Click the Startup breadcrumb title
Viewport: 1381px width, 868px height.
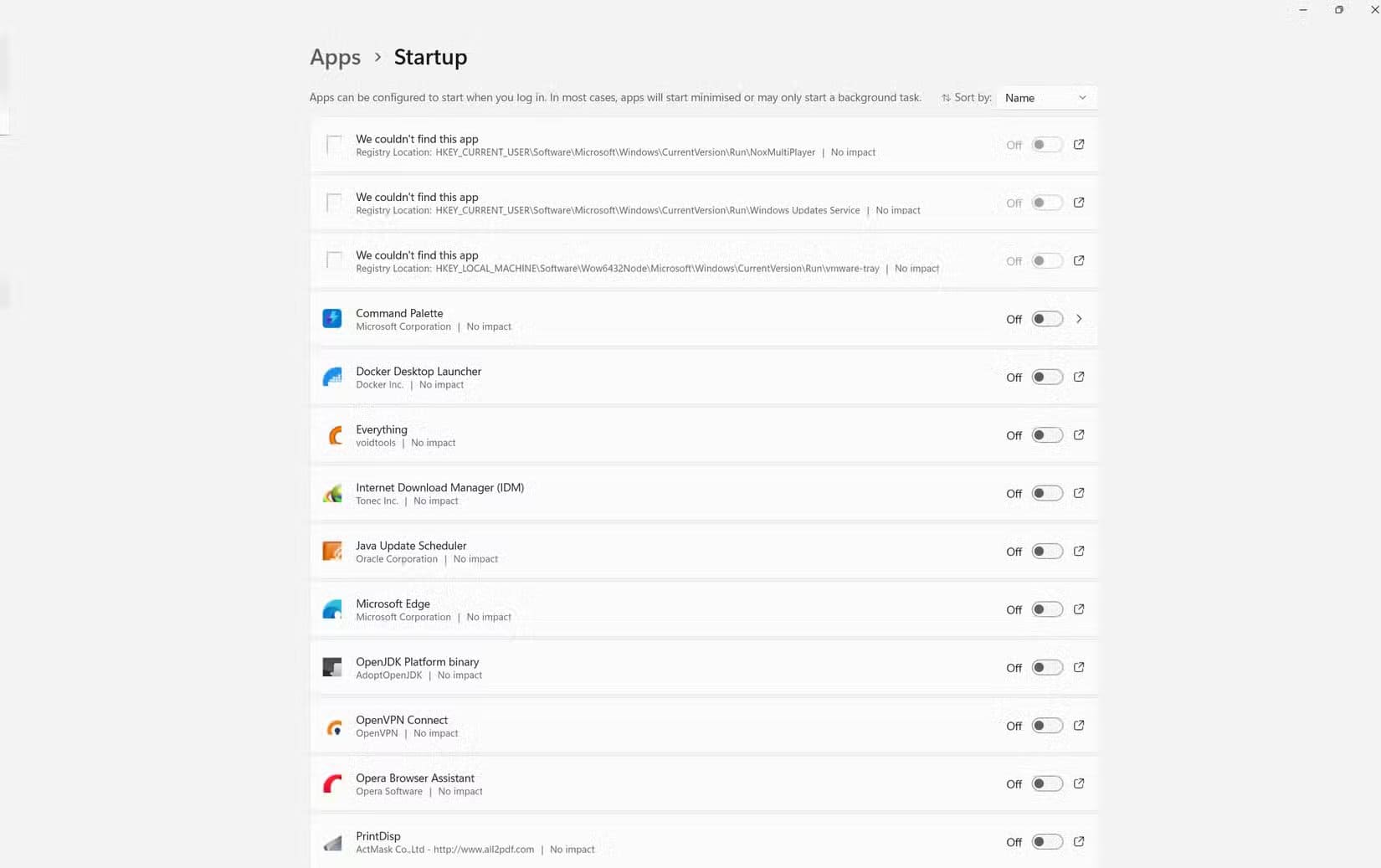tap(430, 57)
